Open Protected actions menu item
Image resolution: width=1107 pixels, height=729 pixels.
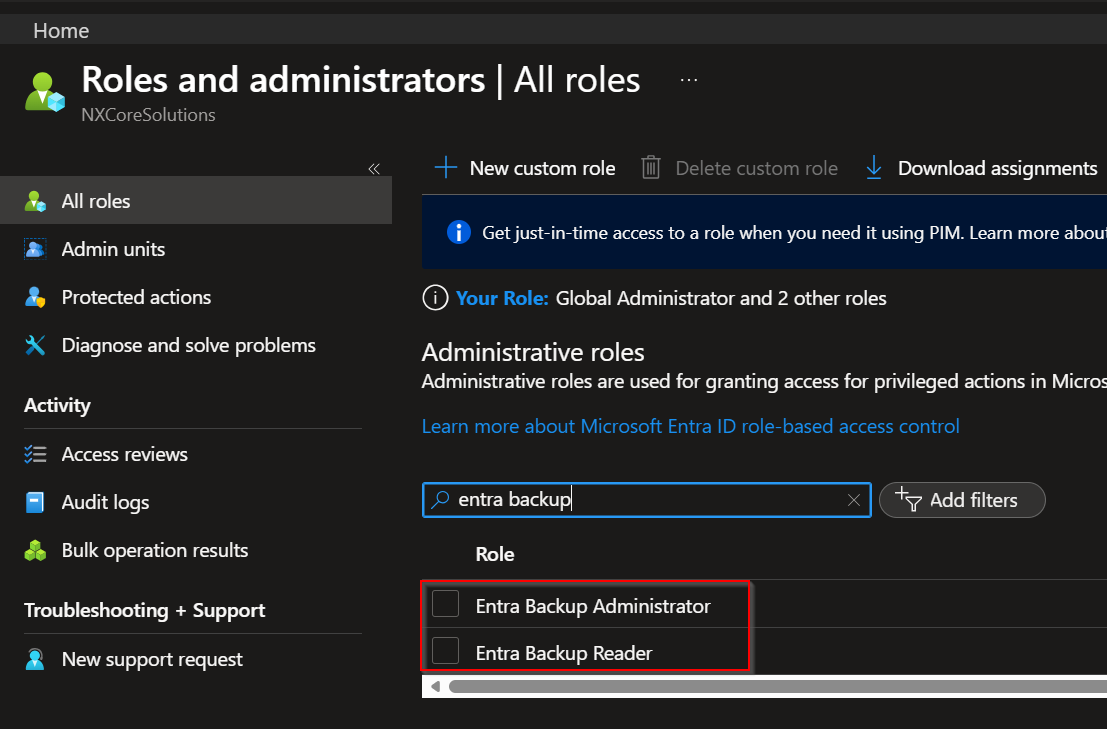[136, 297]
